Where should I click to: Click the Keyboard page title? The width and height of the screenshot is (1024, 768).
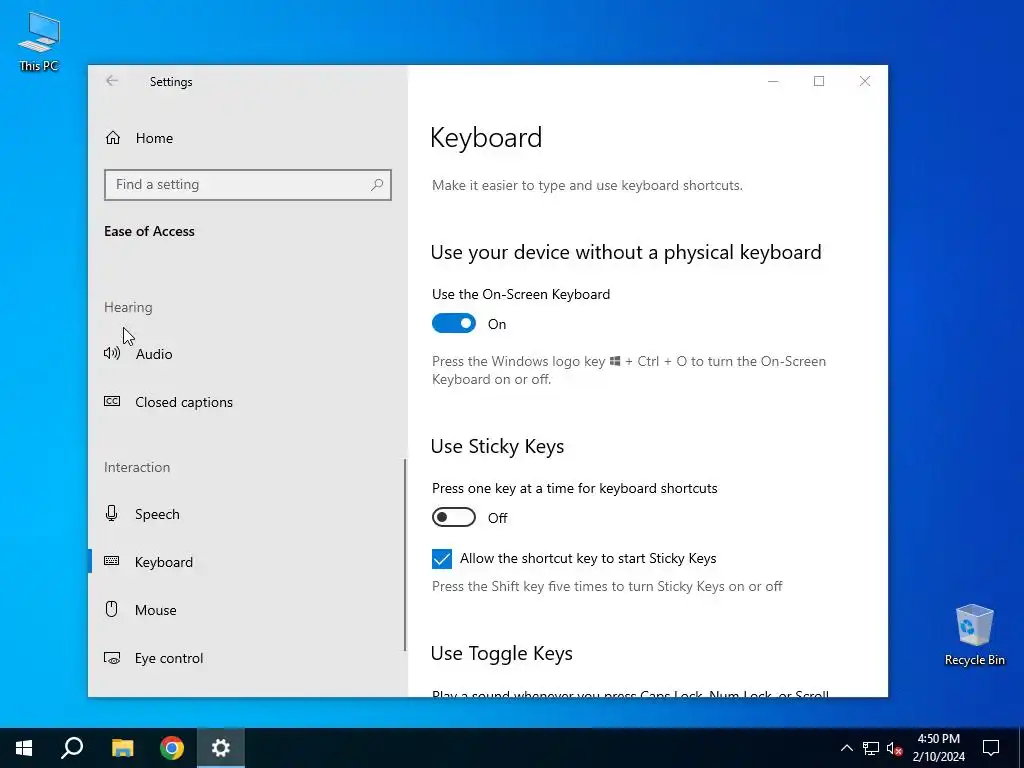pos(486,137)
